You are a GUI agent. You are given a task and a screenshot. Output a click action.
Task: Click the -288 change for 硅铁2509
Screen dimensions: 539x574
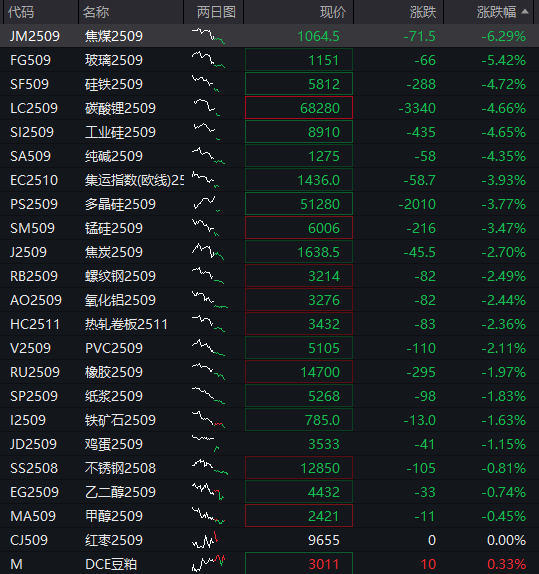point(421,84)
